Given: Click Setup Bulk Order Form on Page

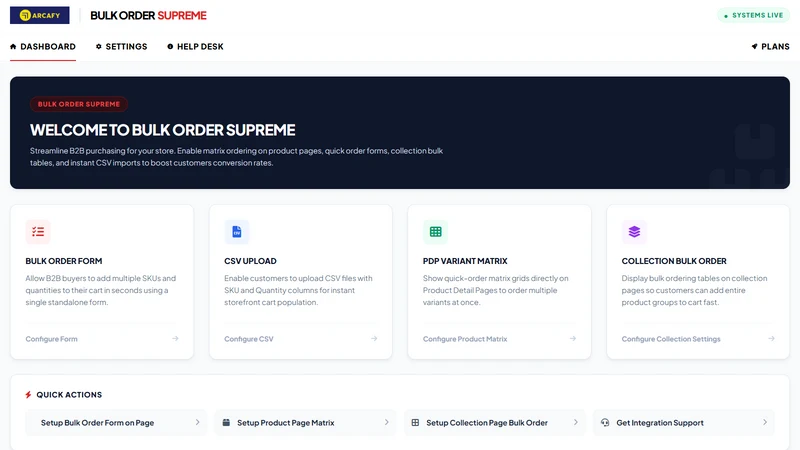Looking at the screenshot, I should coord(116,422).
